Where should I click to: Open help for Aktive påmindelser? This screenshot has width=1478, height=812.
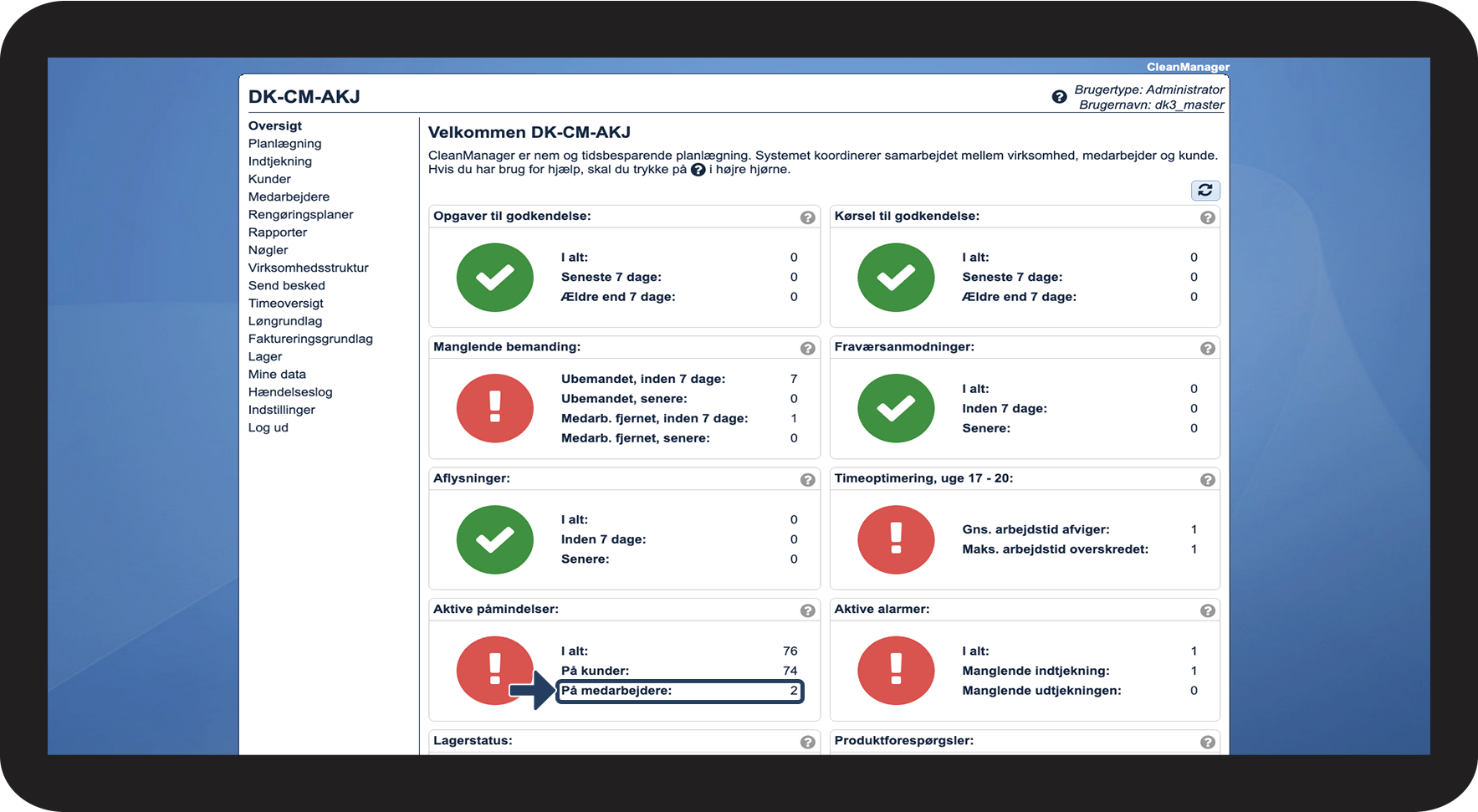(807, 610)
